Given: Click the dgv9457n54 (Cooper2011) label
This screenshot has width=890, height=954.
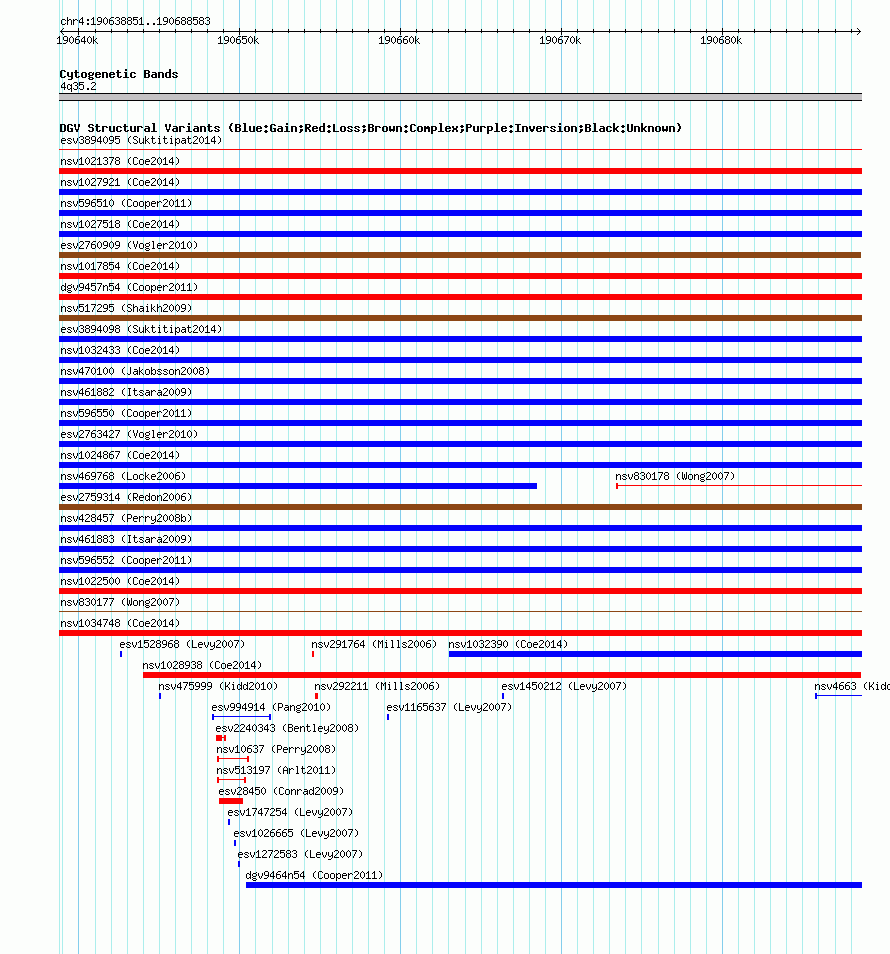Looking at the screenshot, I should click(129, 287).
